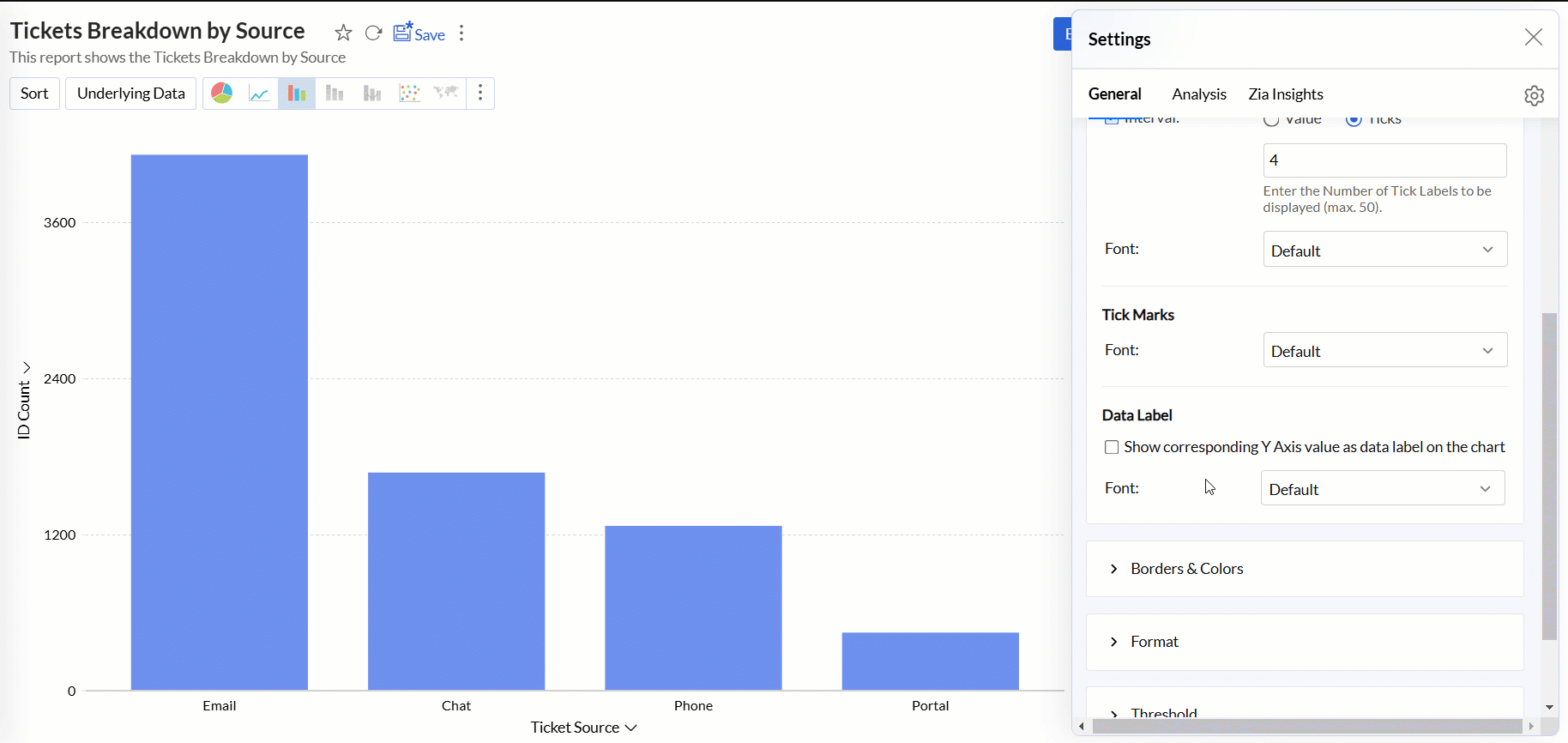The image size is (1568, 743).
Task: Expand the Borders & Colors section
Action: [1186, 569]
